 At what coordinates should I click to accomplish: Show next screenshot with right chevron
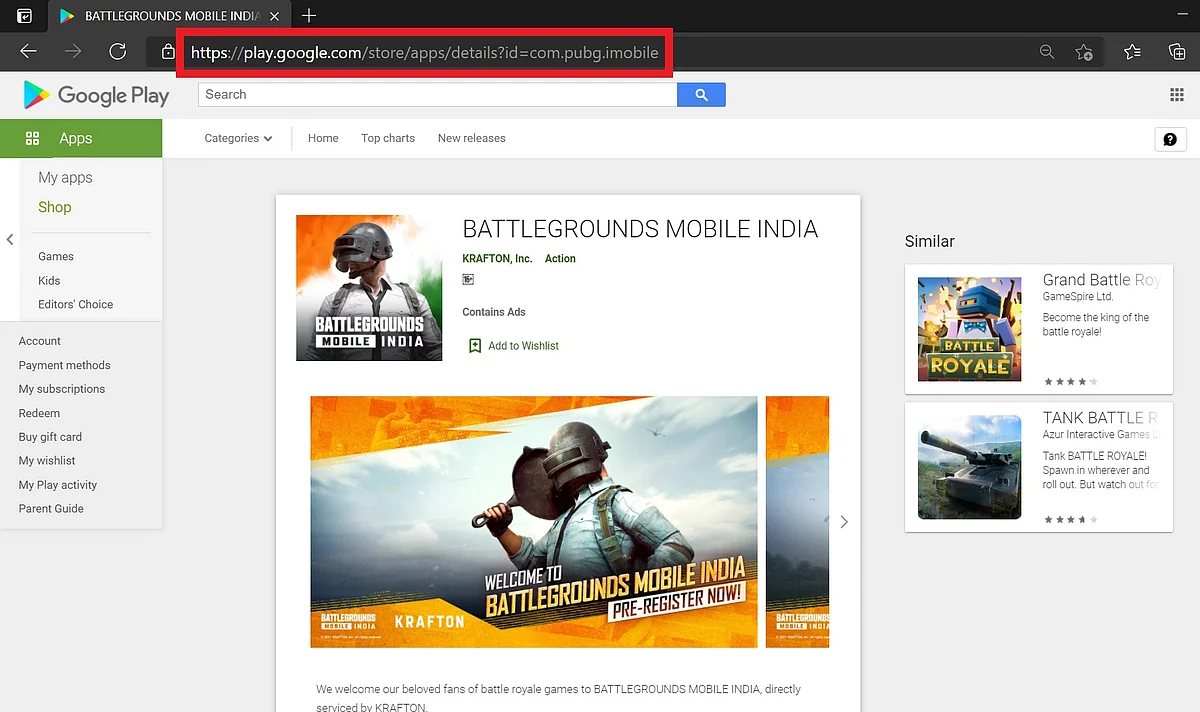(844, 522)
